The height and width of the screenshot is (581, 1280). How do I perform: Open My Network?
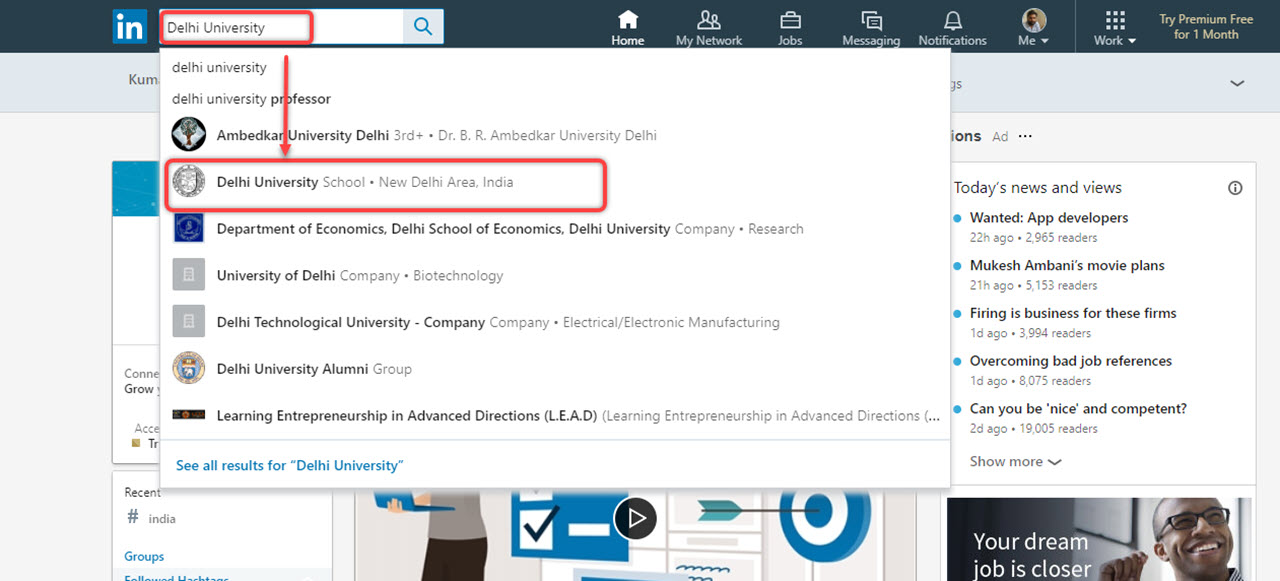709,28
